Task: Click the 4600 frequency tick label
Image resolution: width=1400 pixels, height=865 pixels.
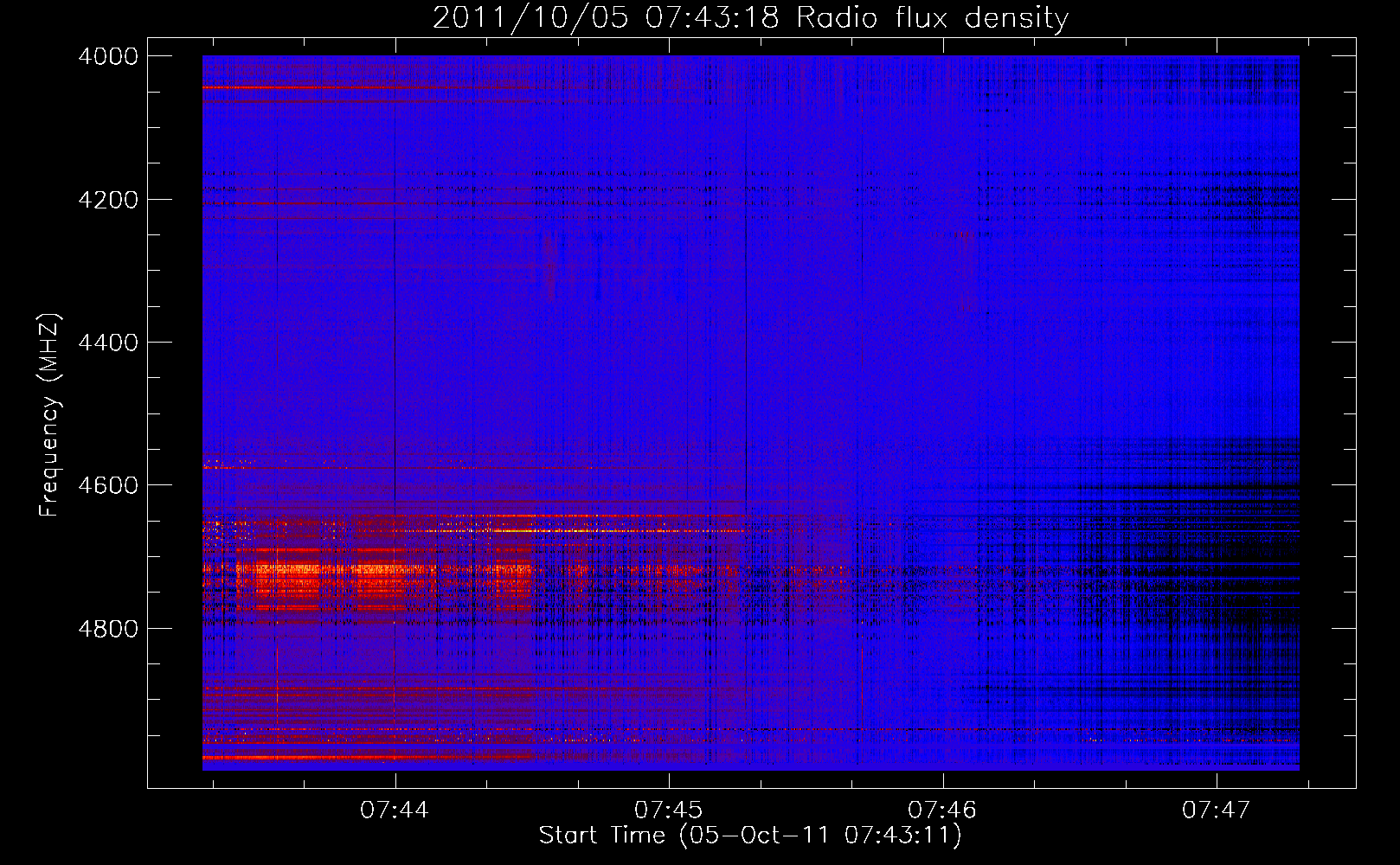Action: coord(108,485)
